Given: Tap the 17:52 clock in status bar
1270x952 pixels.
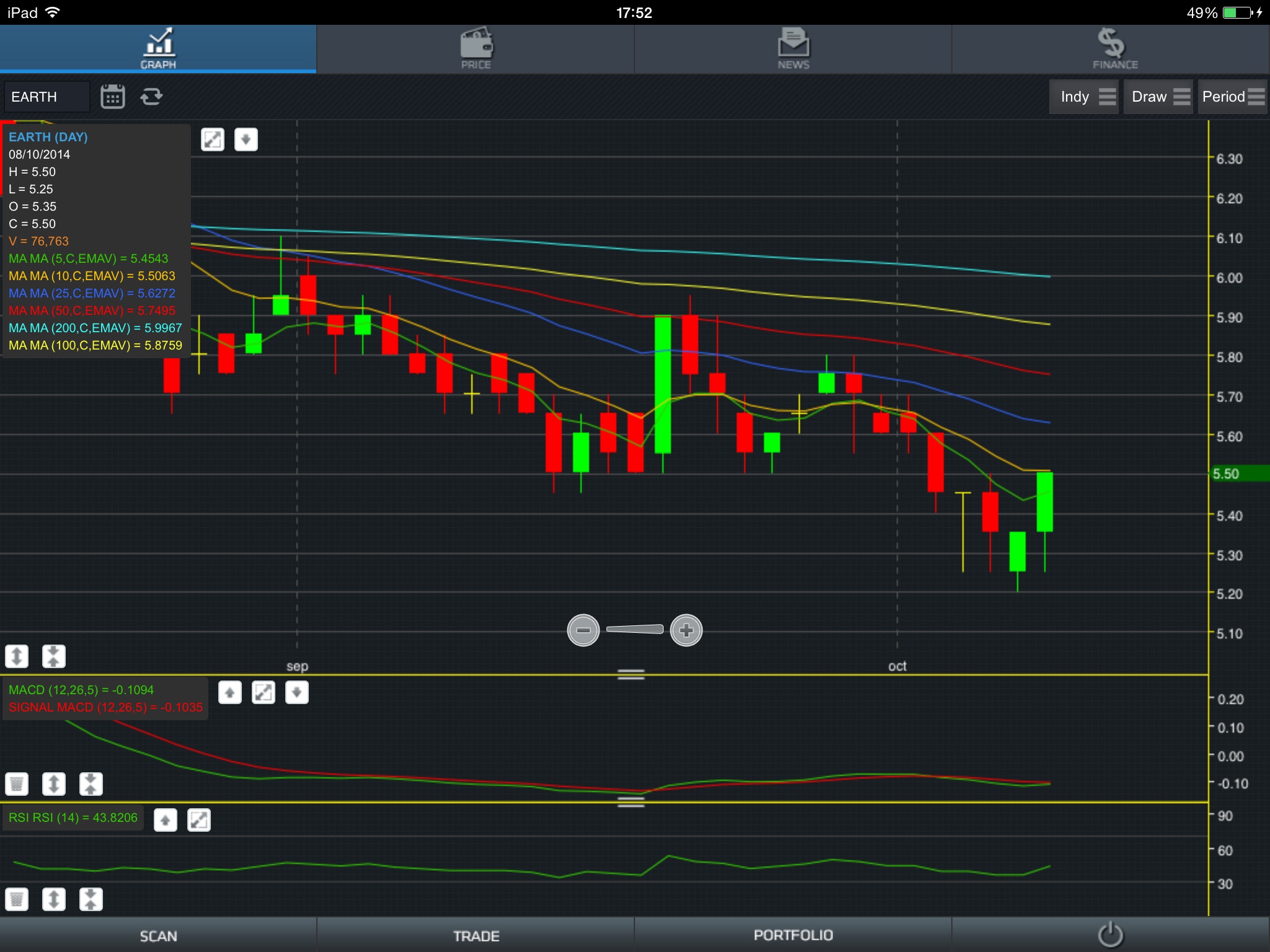Looking at the screenshot, I should pyautogui.click(x=634, y=12).
